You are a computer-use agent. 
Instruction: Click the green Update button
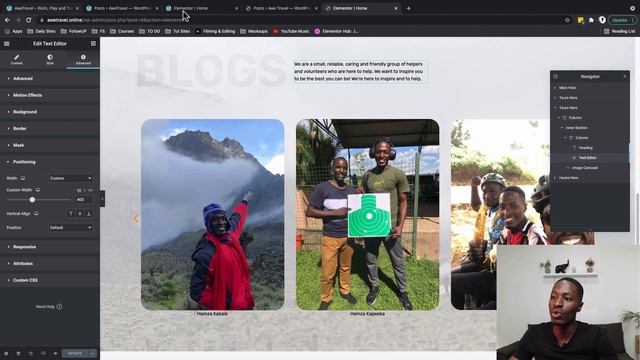tap(75, 353)
